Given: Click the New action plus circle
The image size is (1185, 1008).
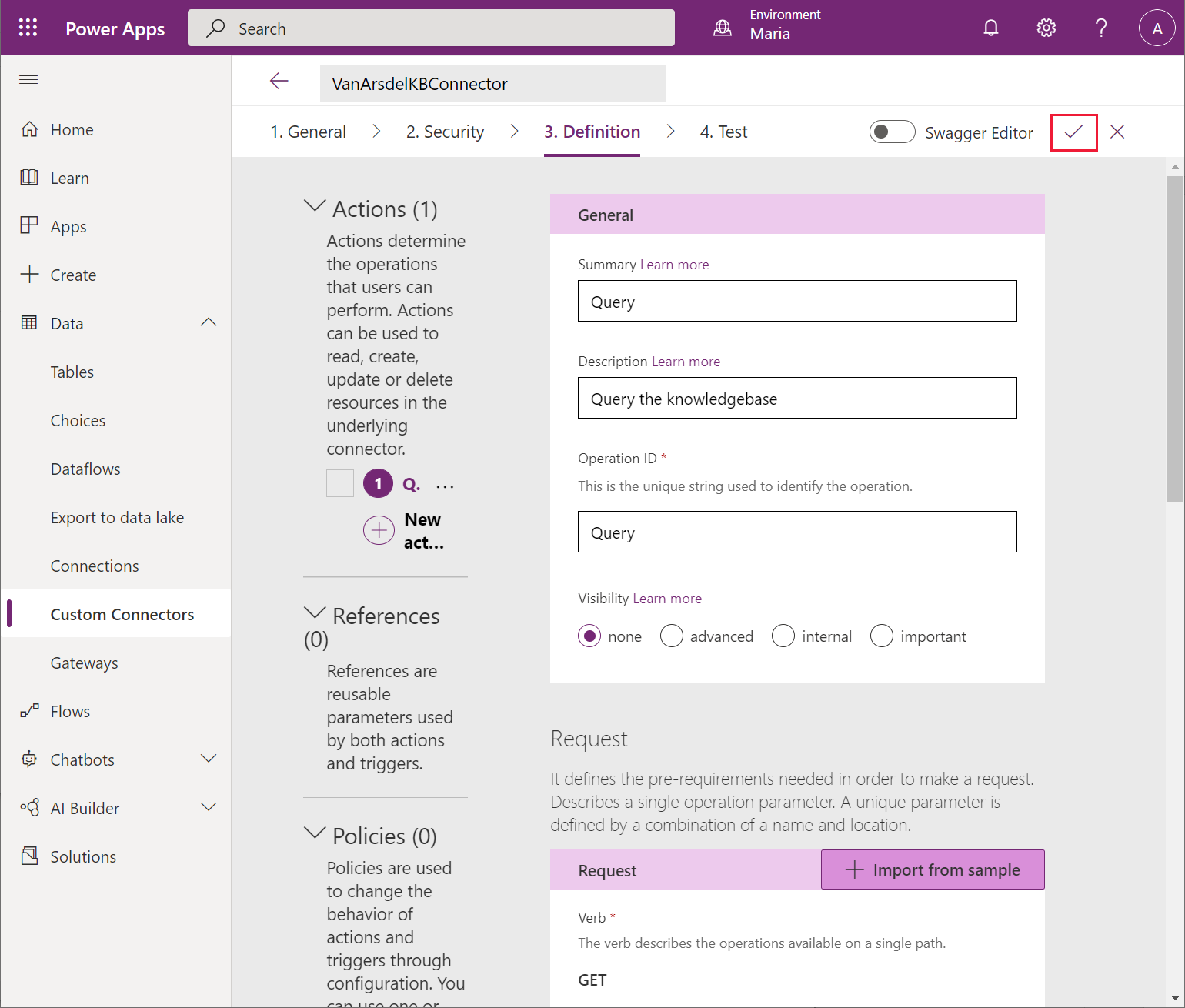Looking at the screenshot, I should point(379,529).
